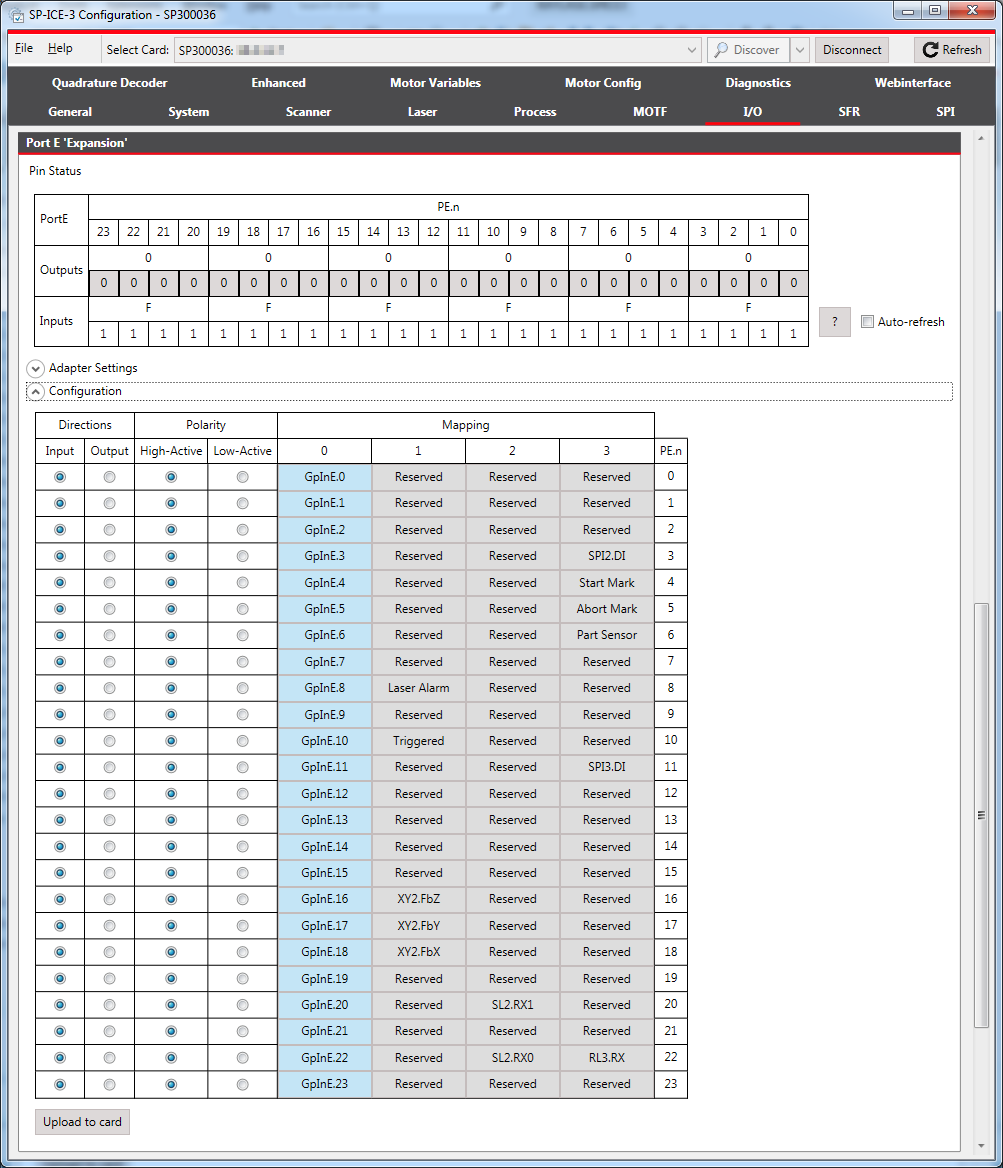Open the Select Card combo box

coord(438,50)
